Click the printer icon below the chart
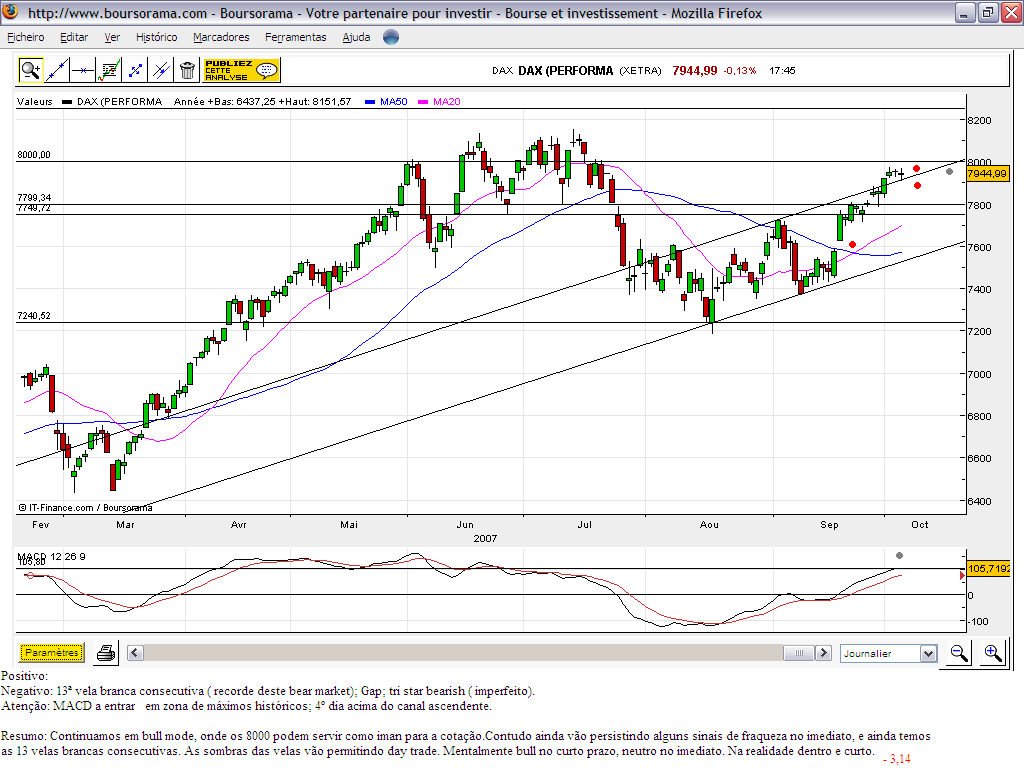The image size is (1024, 768). point(106,653)
